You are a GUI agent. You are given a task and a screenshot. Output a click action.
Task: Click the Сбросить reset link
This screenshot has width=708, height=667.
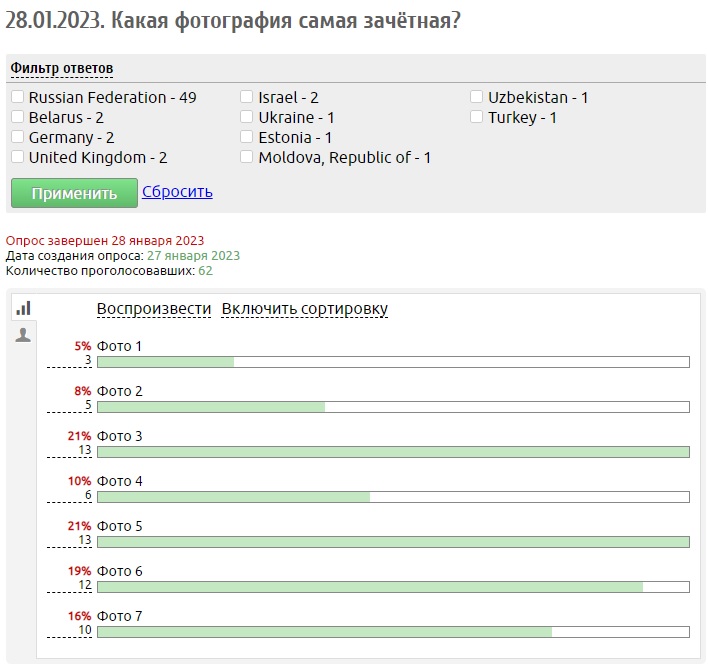click(177, 192)
